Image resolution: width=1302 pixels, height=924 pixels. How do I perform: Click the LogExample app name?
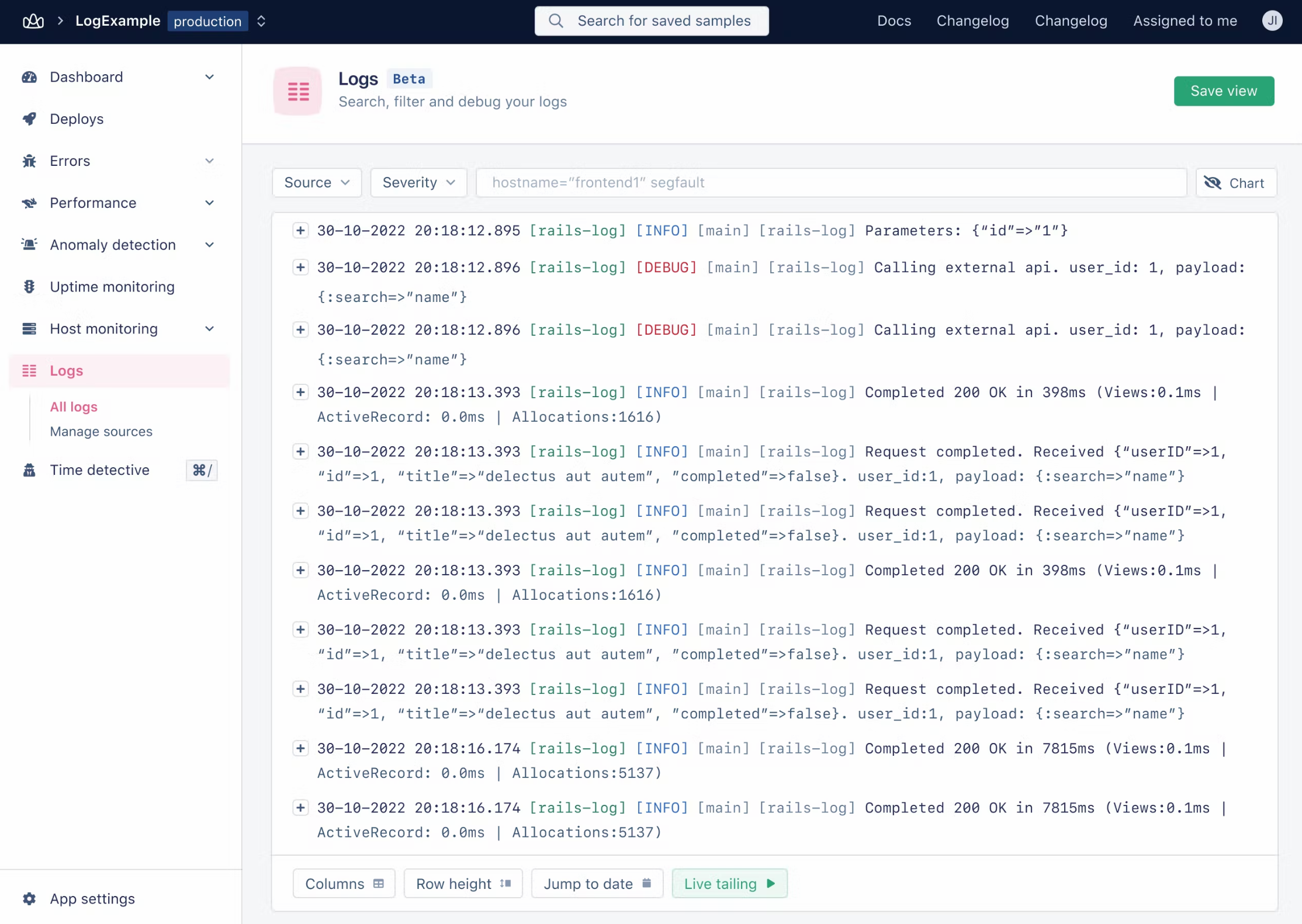117,21
